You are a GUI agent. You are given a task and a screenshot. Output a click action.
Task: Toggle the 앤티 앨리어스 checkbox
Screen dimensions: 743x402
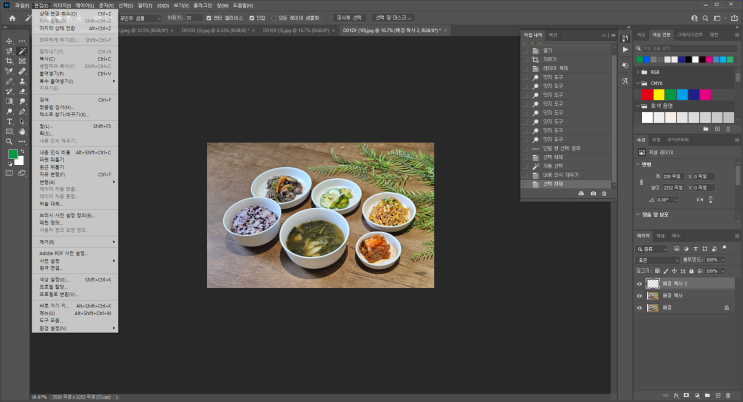click(207, 18)
